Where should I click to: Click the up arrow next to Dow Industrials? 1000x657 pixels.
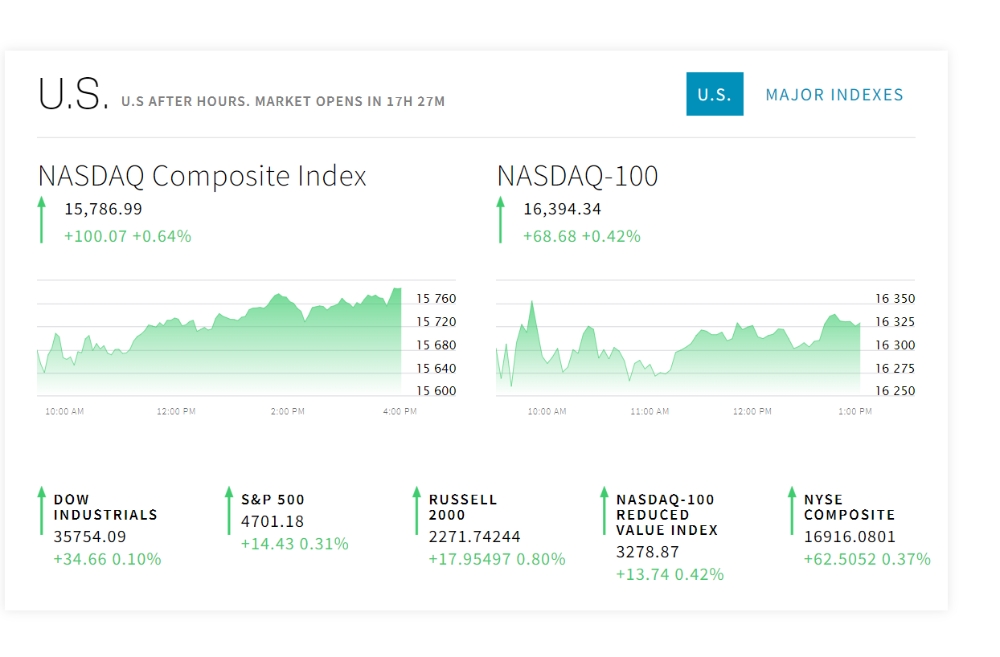tap(42, 510)
